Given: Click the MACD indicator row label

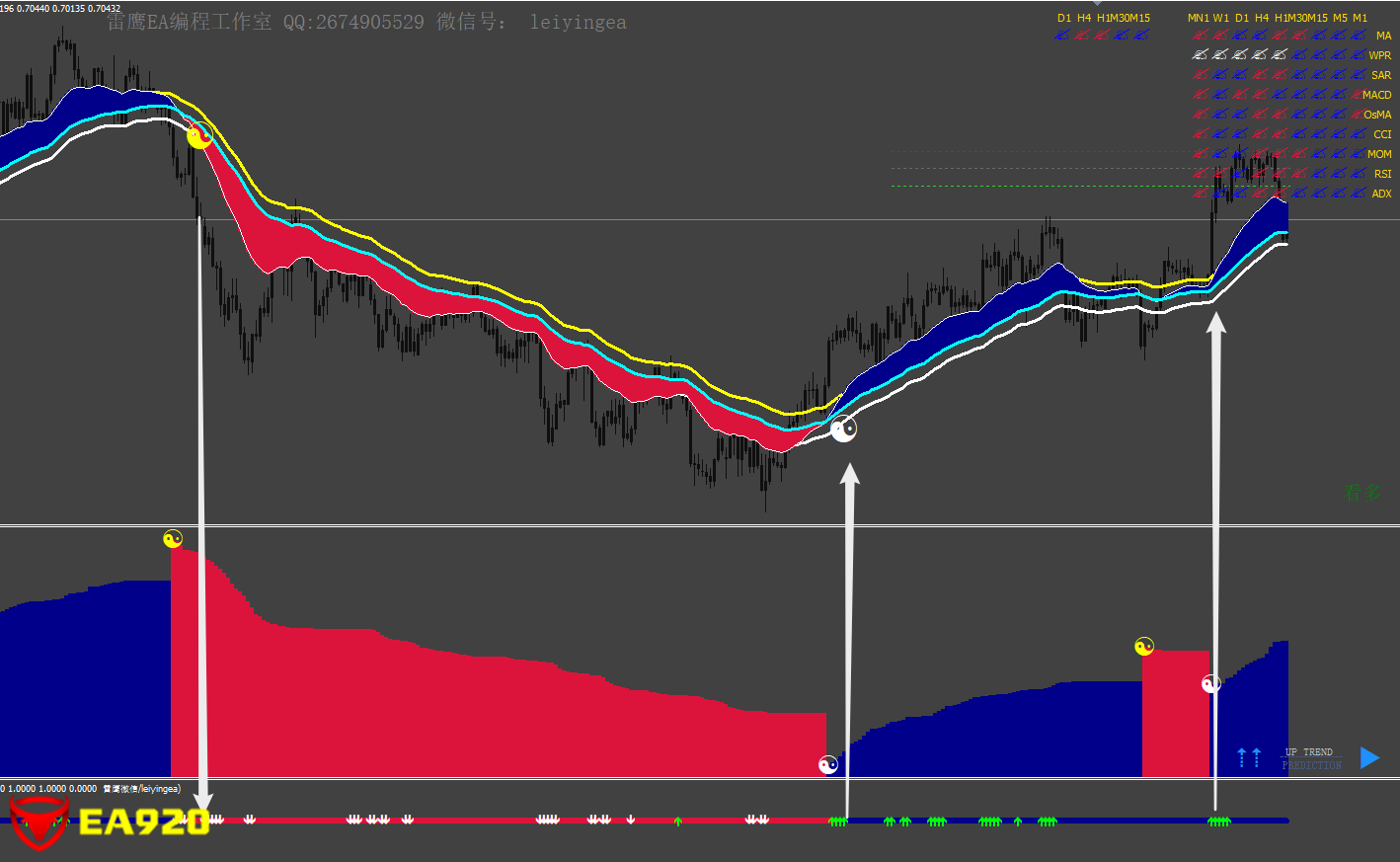Looking at the screenshot, I should pyautogui.click(x=1376, y=95).
